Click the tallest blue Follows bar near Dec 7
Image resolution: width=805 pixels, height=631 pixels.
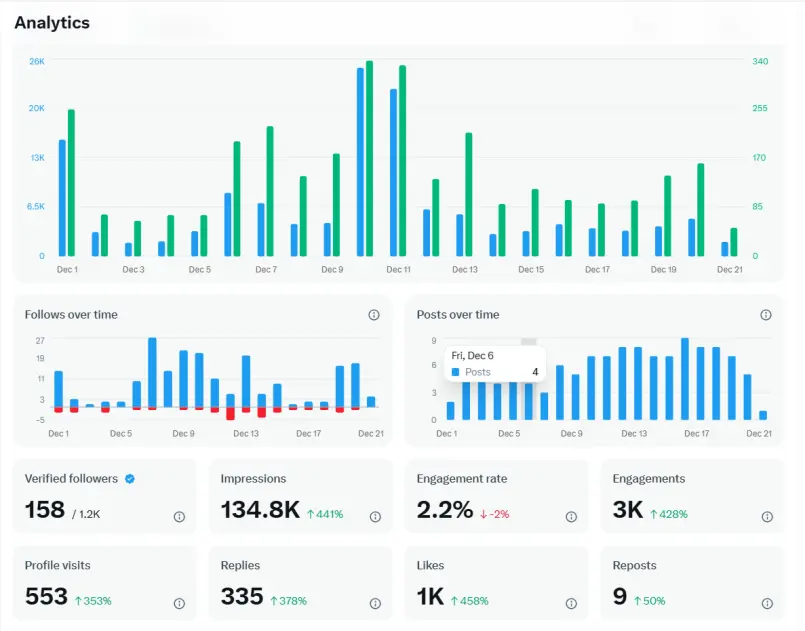pos(152,372)
